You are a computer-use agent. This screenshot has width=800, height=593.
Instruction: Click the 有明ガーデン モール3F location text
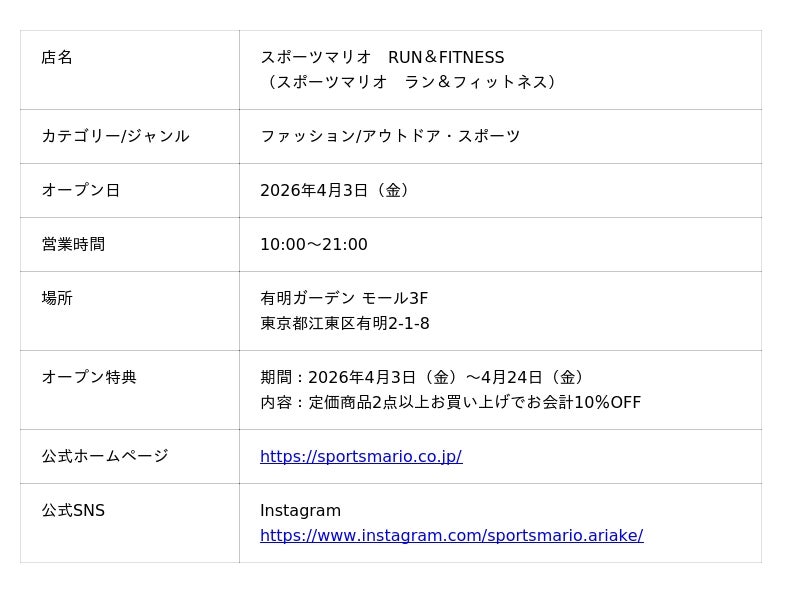pos(344,298)
